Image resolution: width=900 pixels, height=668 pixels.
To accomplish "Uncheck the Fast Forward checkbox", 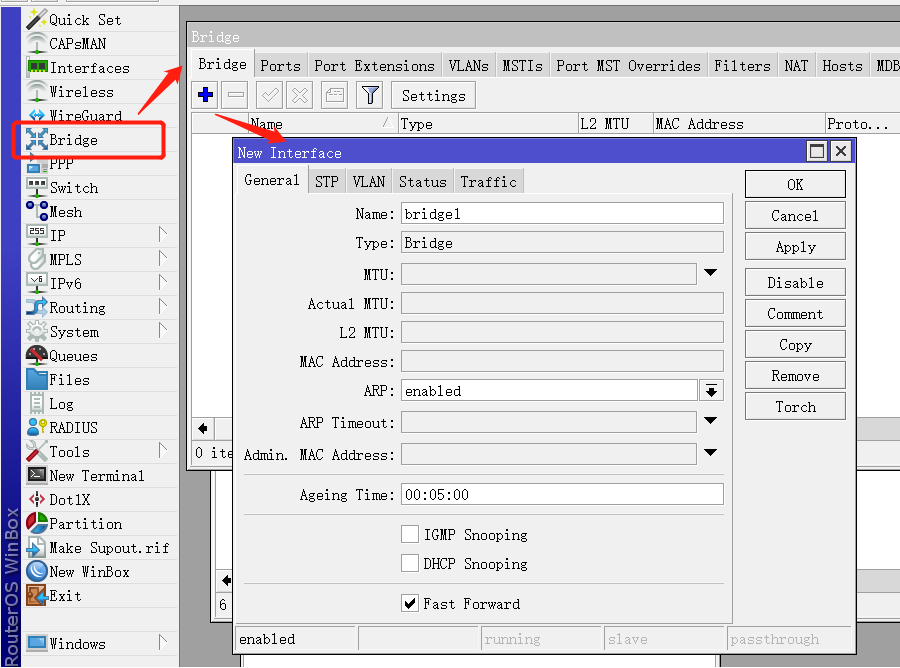I will tap(410, 603).
